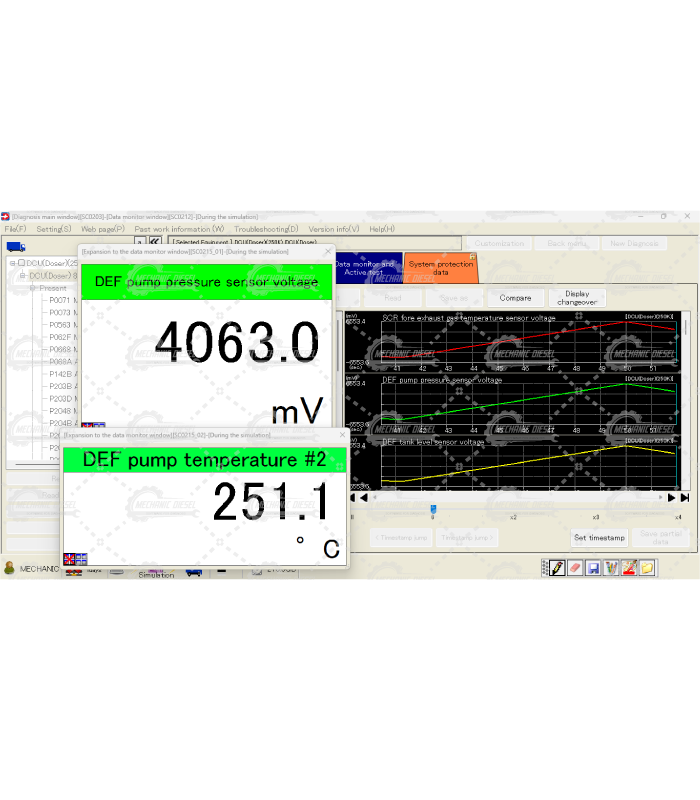Click the playback speed slider handle

click(432, 510)
